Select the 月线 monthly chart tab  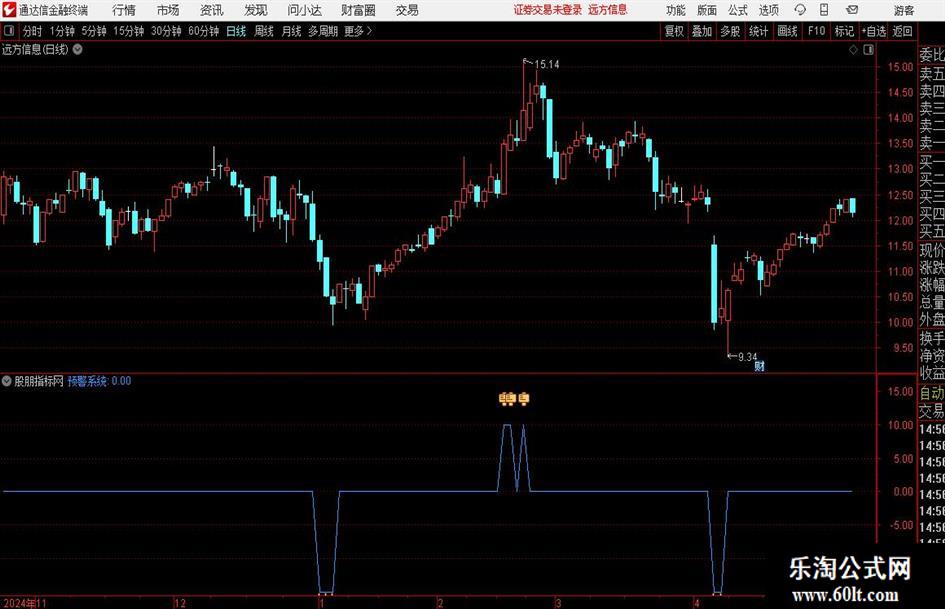[x=291, y=31]
